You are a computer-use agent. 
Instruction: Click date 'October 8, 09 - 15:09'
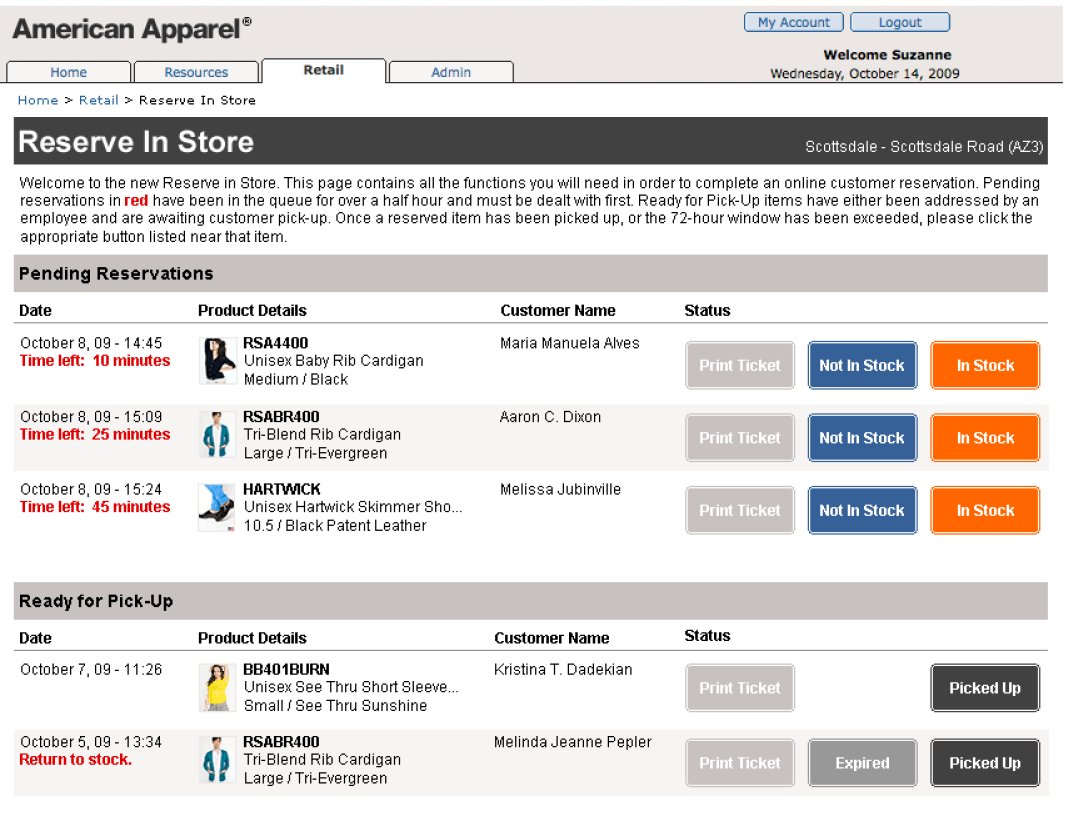91,417
